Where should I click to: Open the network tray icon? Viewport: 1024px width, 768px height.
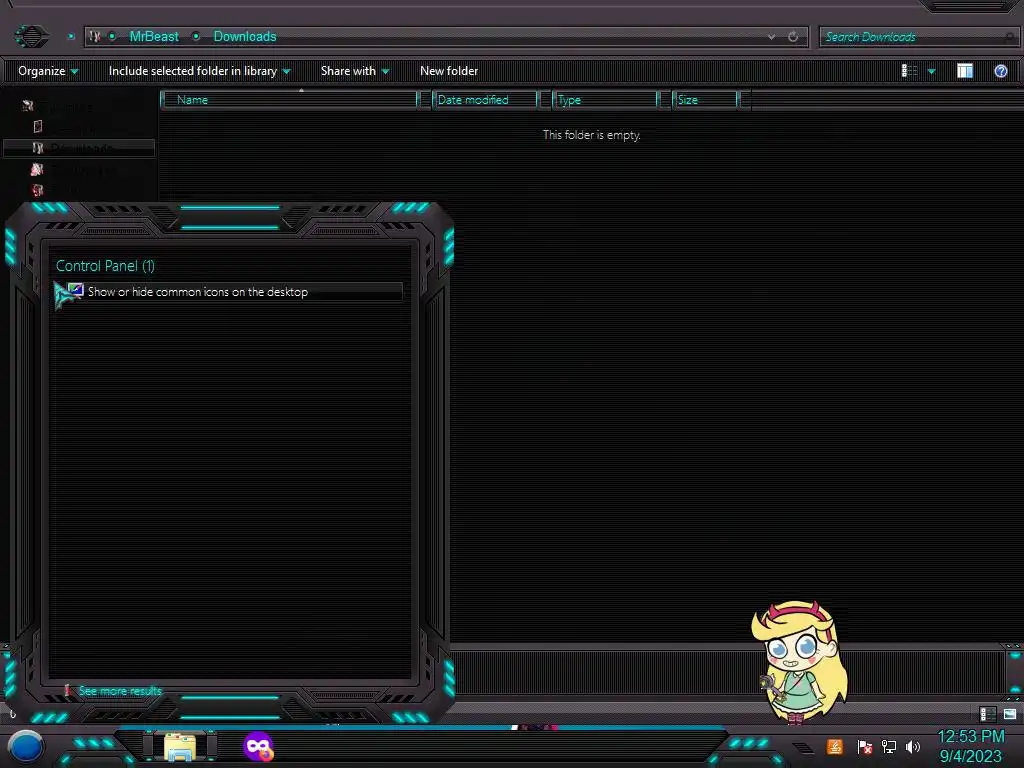pyautogui.click(x=889, y=746)
